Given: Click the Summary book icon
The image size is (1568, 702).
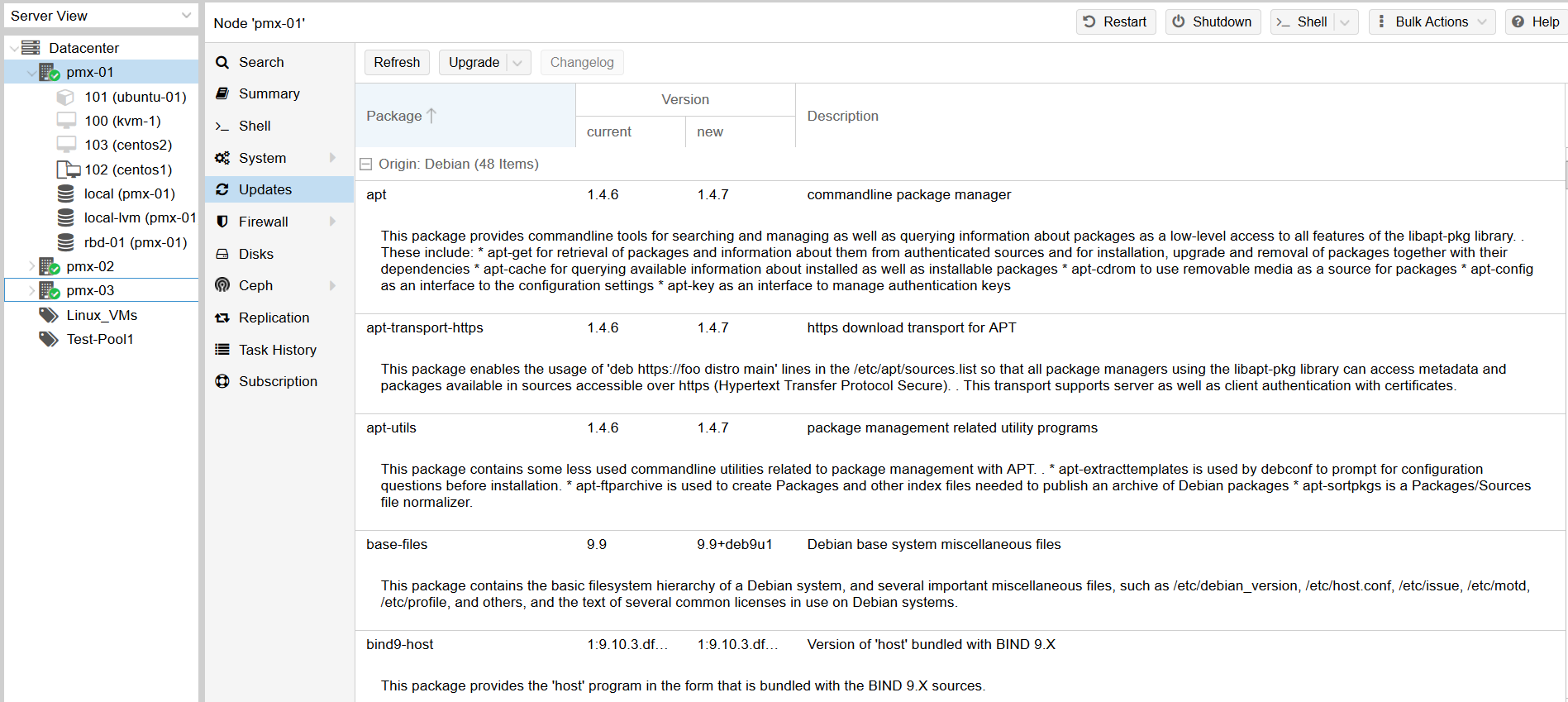Looking at the screenshot, I should pos(222,93).
